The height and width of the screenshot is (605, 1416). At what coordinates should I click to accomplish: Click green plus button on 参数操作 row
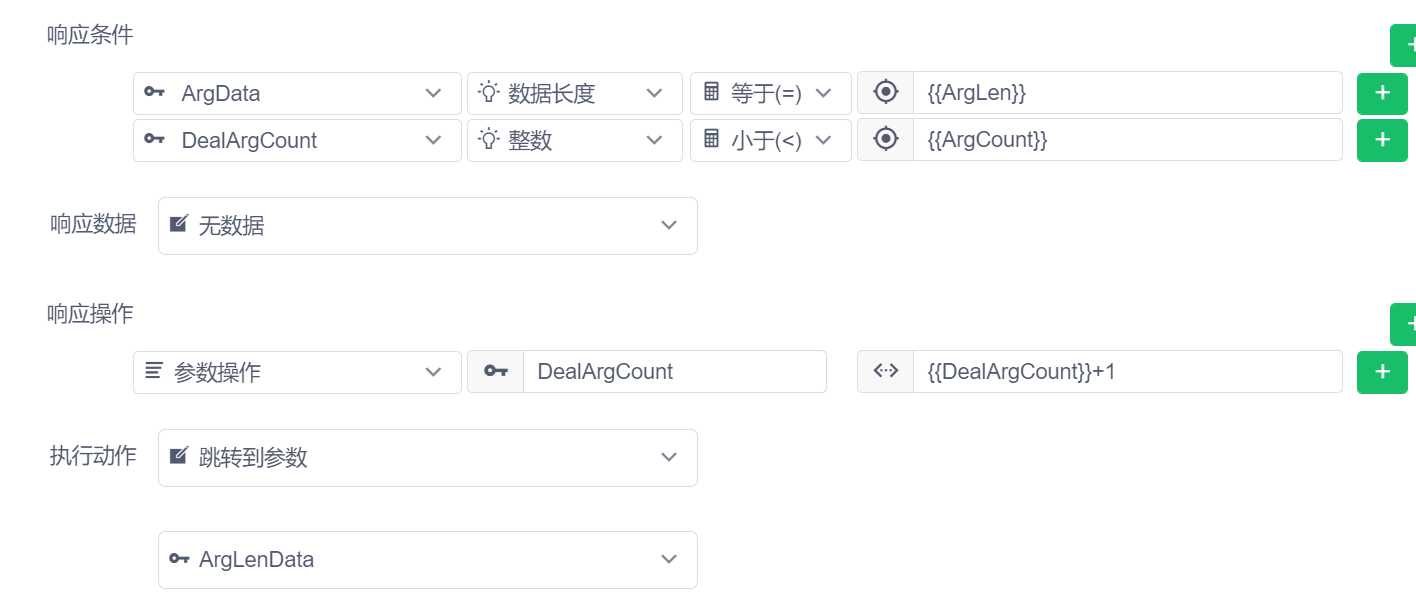click(1382, 372)
